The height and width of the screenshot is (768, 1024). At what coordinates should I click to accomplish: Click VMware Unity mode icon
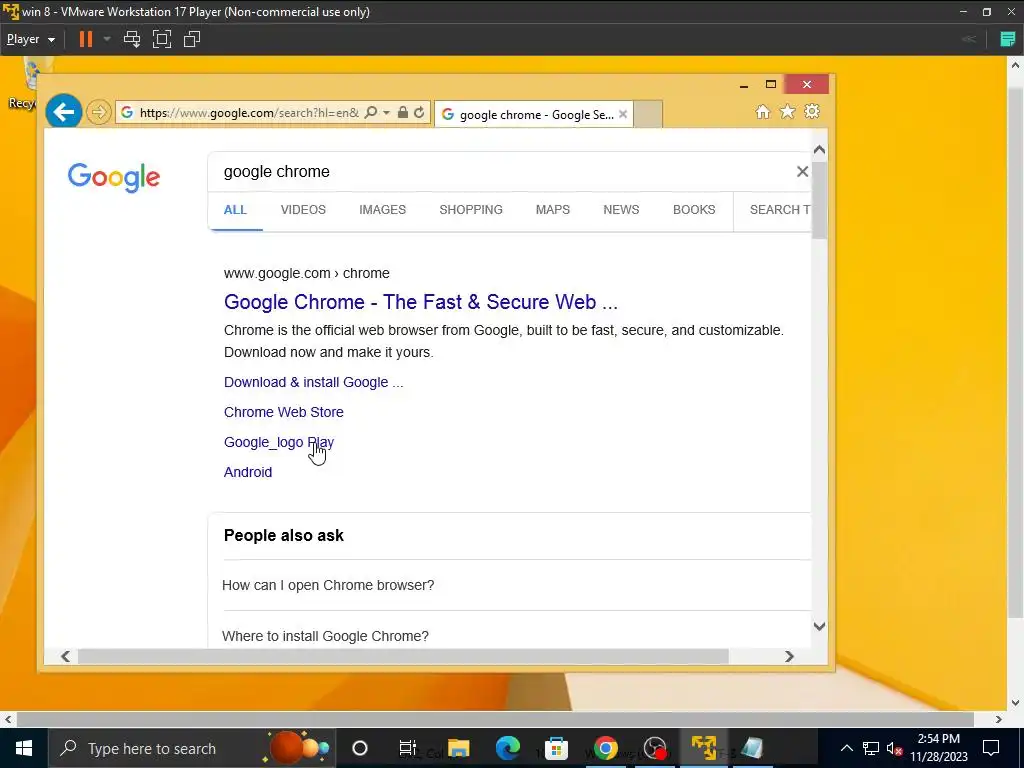(191, 39)
